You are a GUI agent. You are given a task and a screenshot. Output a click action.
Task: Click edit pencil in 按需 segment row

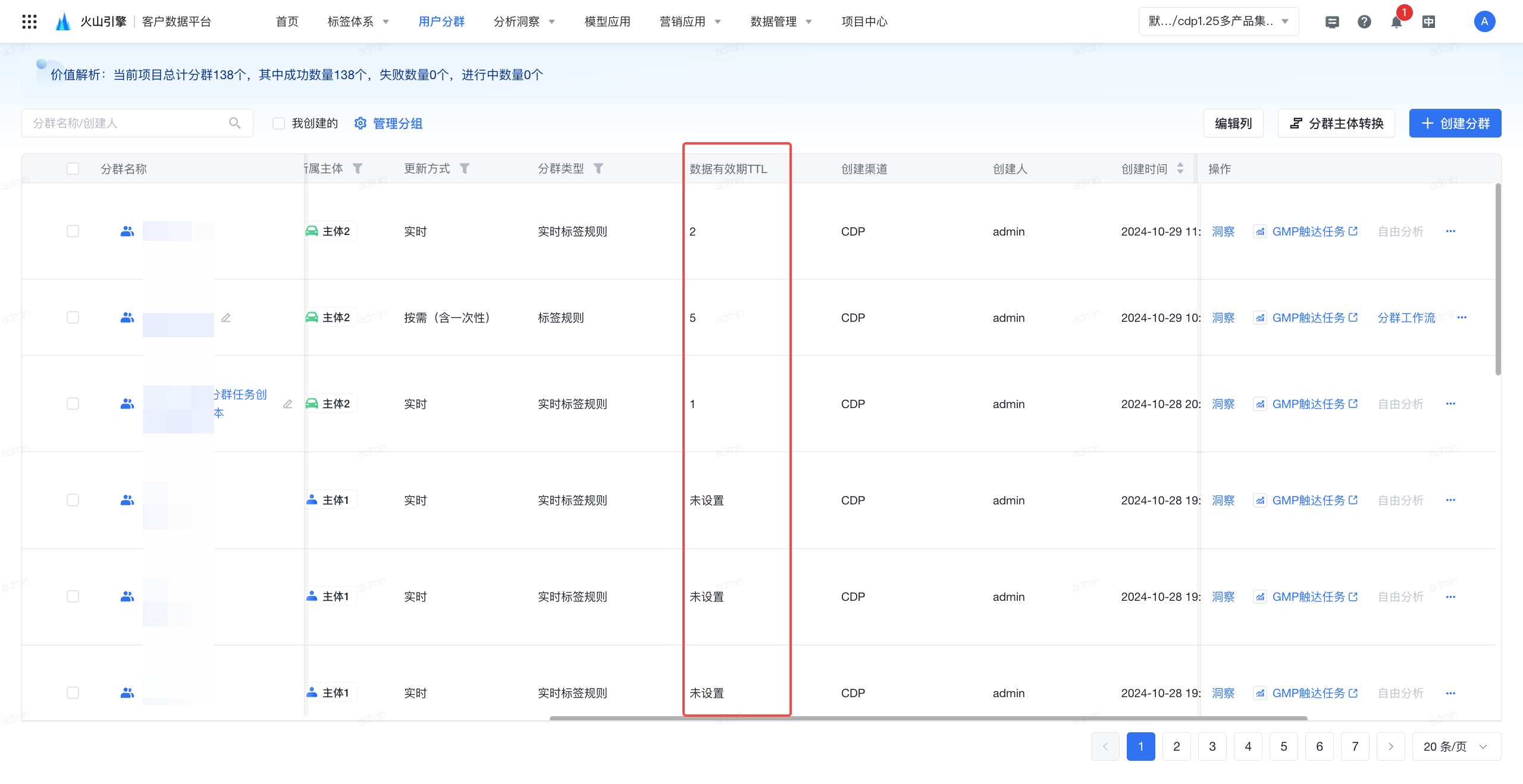click(226, 318)
